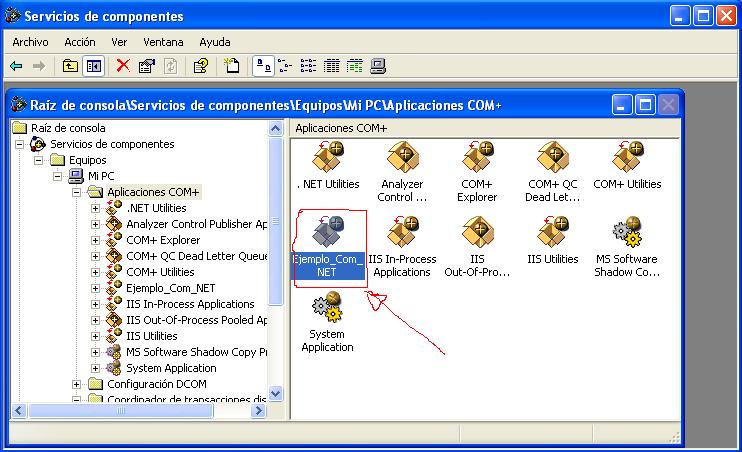
Task: Click tree pane scroll left arrow
Action: coord(19,411)
